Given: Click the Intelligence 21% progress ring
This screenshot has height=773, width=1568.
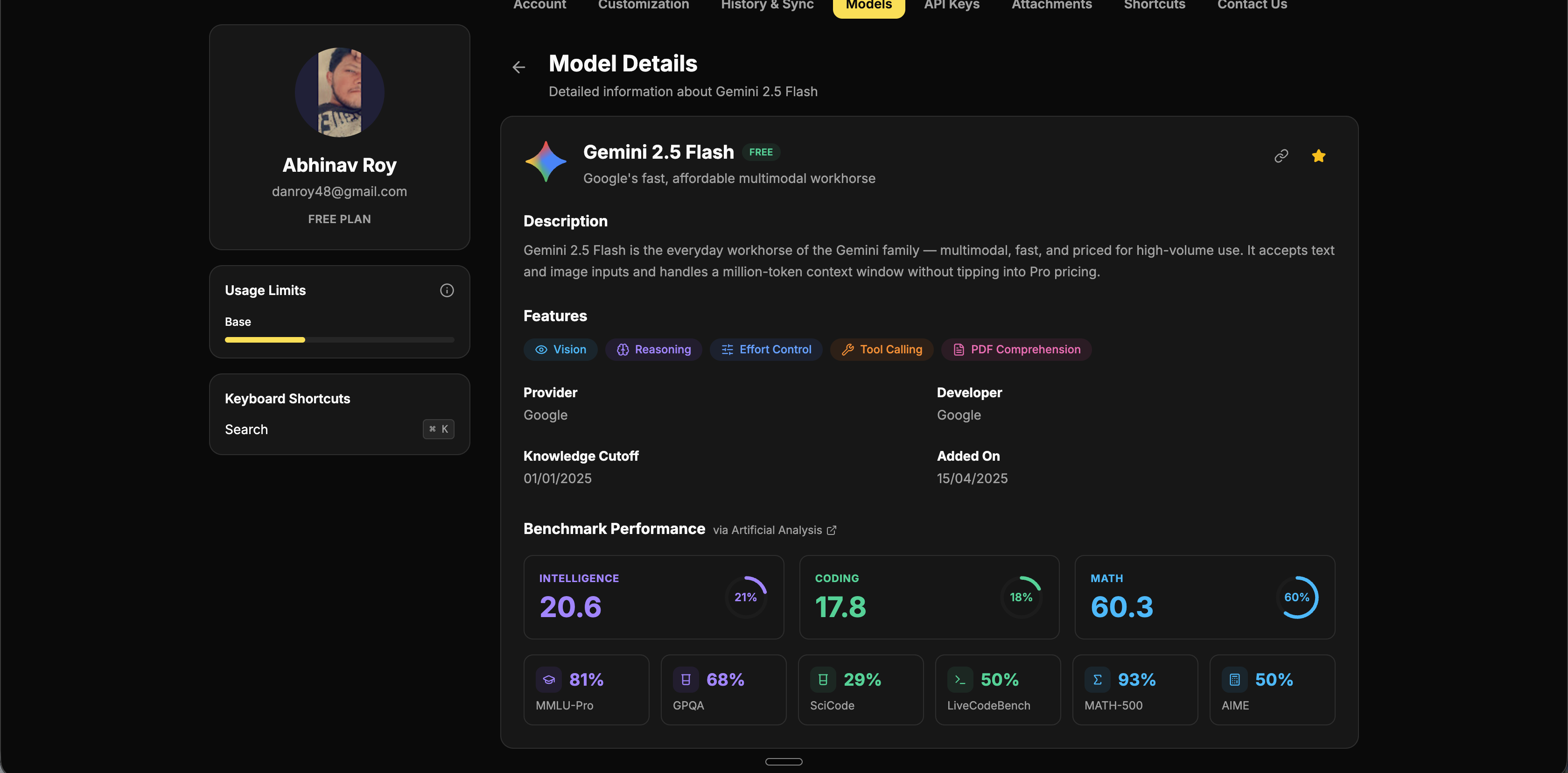Looking at the screenshot, I should 746,597.
